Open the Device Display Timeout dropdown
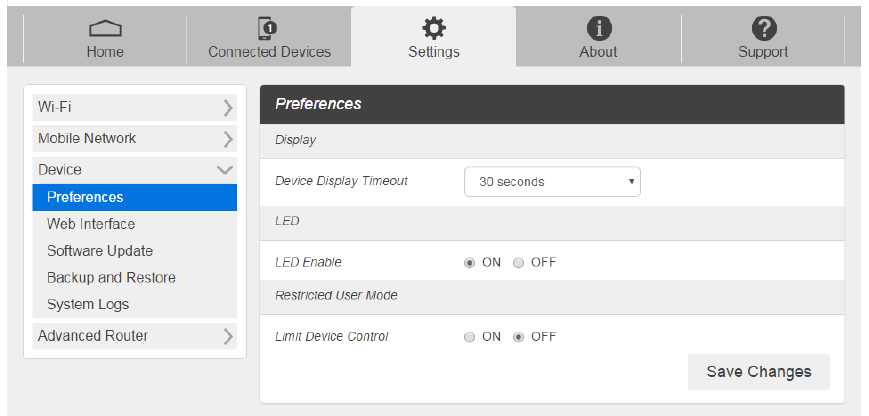Image resolution: width=869 pixels, height=416 pixels. (552, 182)
